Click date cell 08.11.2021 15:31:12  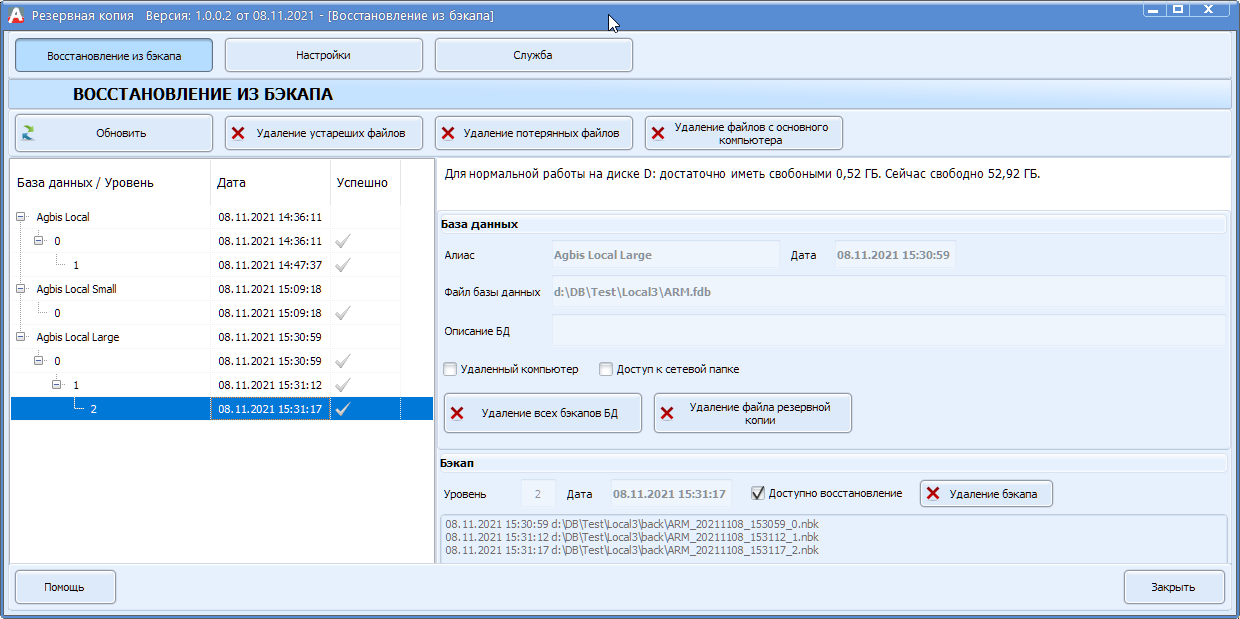pyautogui.click(x=270, y=385)
